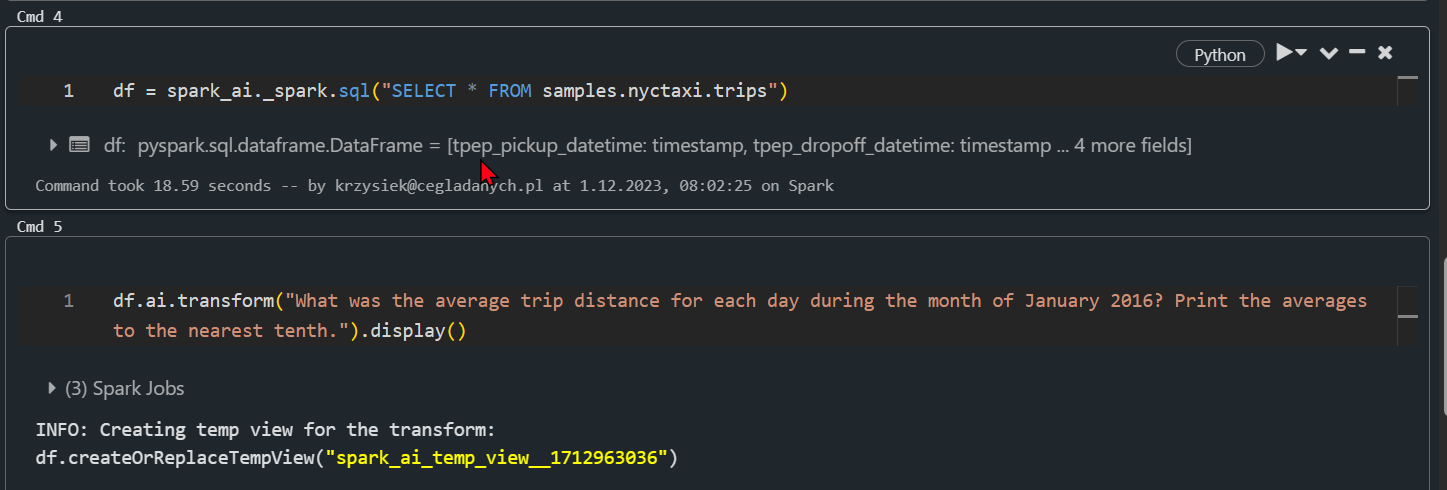
Task: Expand the df DataFrame schema triangle
Action: click(x=53, y=145)
